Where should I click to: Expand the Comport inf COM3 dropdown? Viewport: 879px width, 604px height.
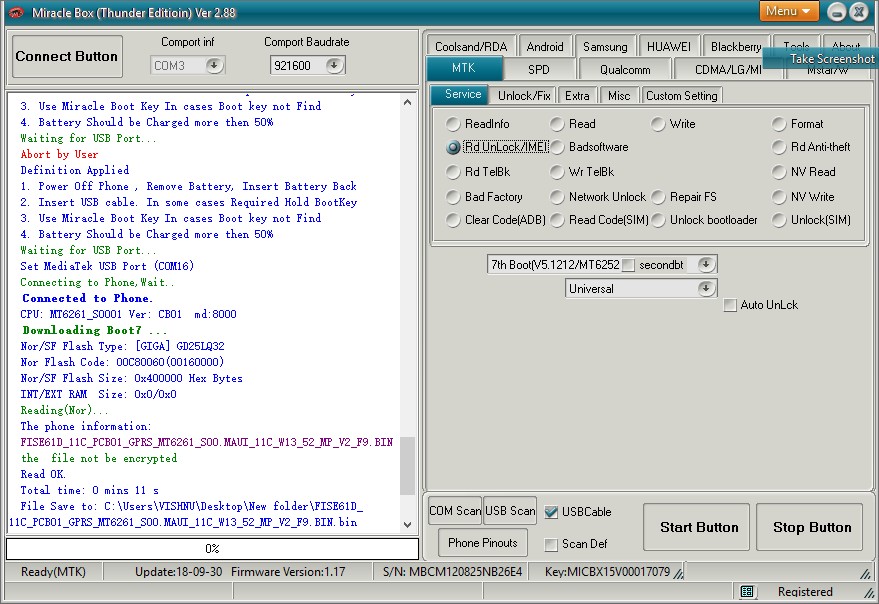(214, 66)
